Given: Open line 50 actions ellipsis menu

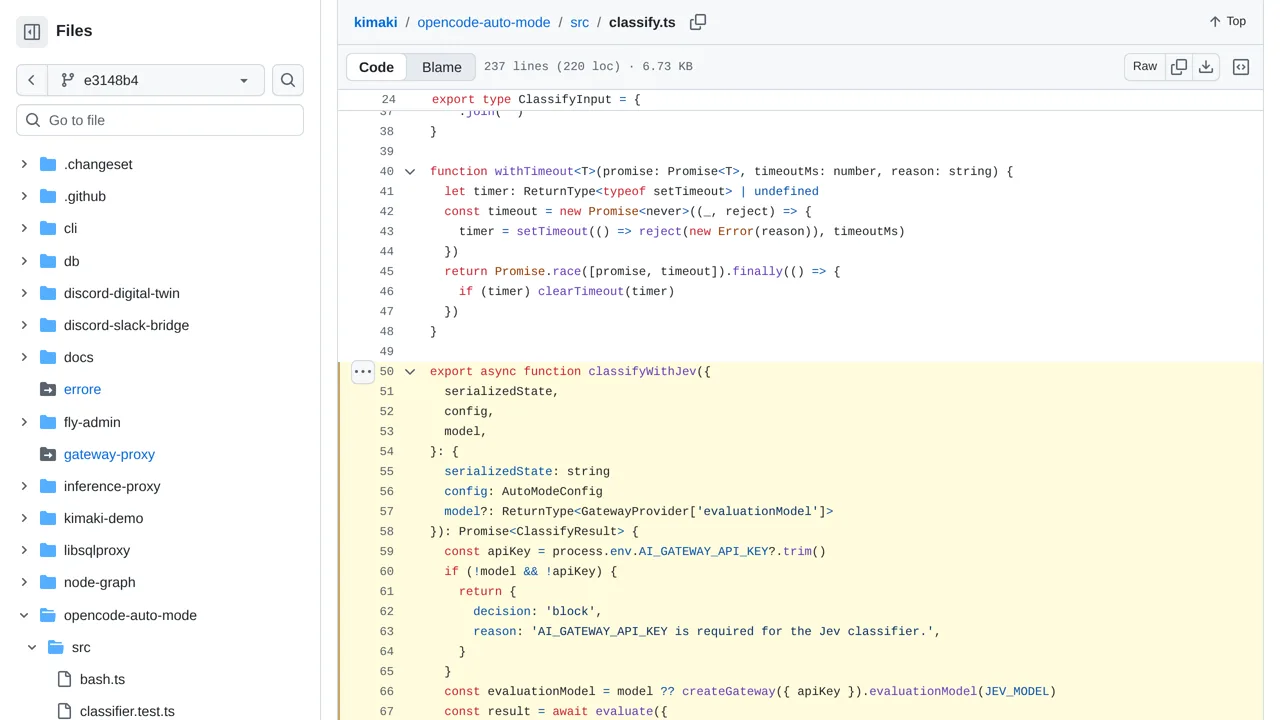Looking at the screenshot, I should point(362,371).
